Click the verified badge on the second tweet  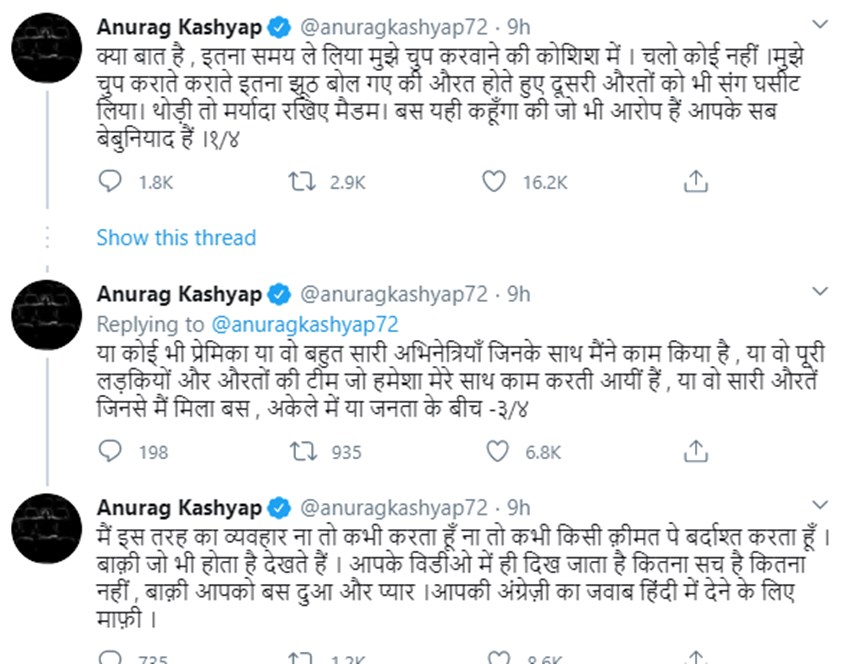[280, 295]
